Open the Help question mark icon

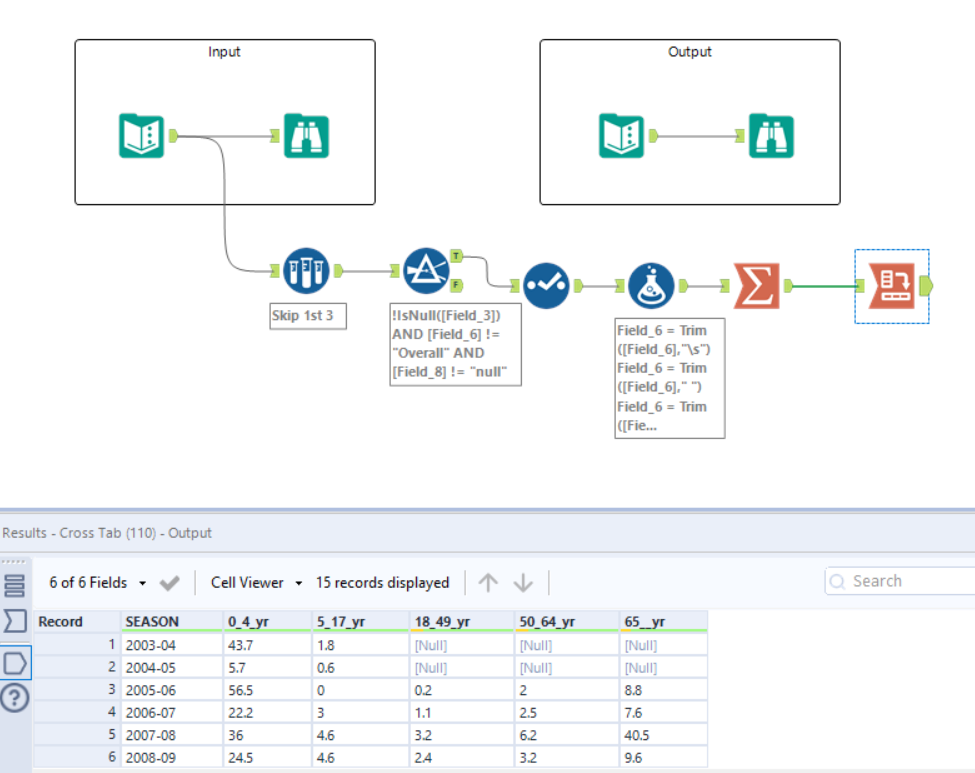pos(15,698)
